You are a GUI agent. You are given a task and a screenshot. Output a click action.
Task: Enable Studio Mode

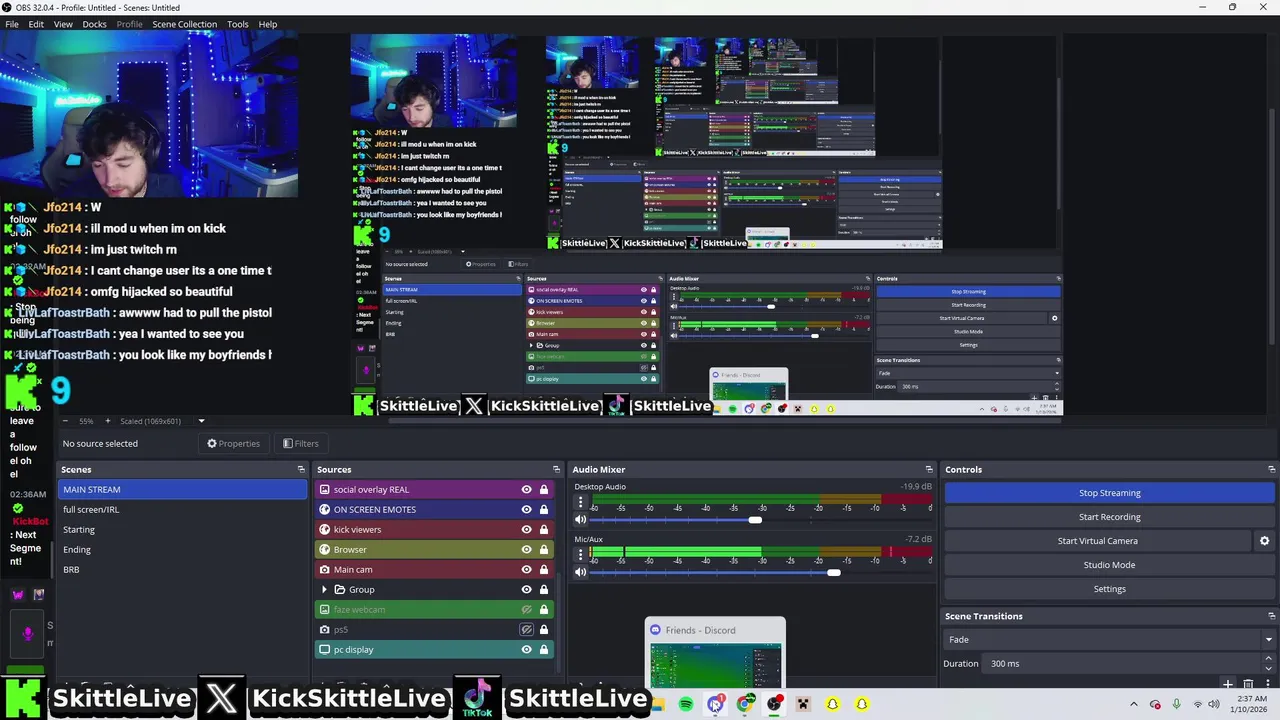(x=1110, y=565)
